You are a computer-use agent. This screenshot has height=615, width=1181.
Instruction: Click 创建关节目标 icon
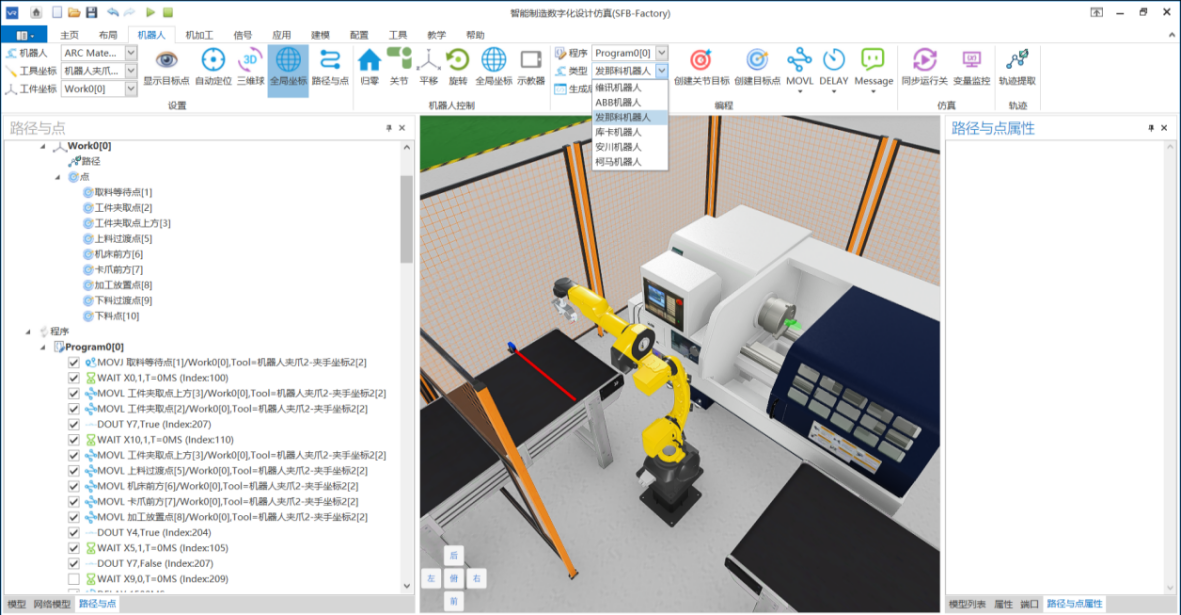click(701, 60)
